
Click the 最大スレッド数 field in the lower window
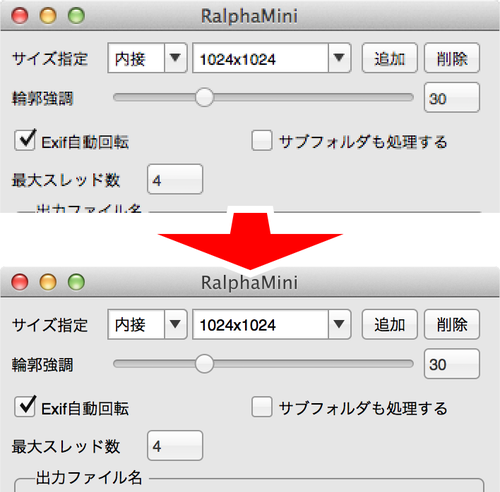click(x=175, y=446)
